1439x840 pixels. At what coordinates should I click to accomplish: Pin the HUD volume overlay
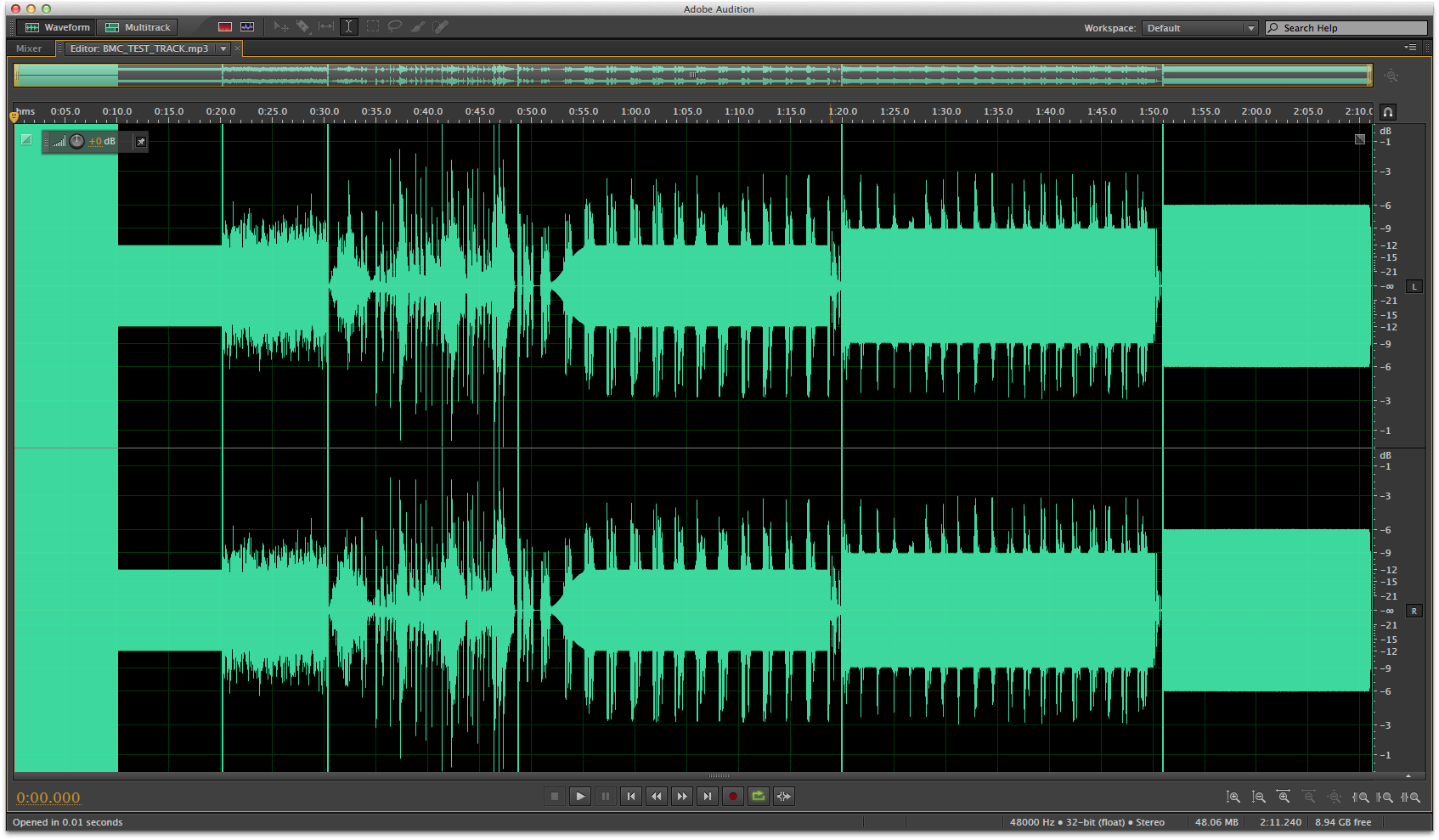point(141,142)
